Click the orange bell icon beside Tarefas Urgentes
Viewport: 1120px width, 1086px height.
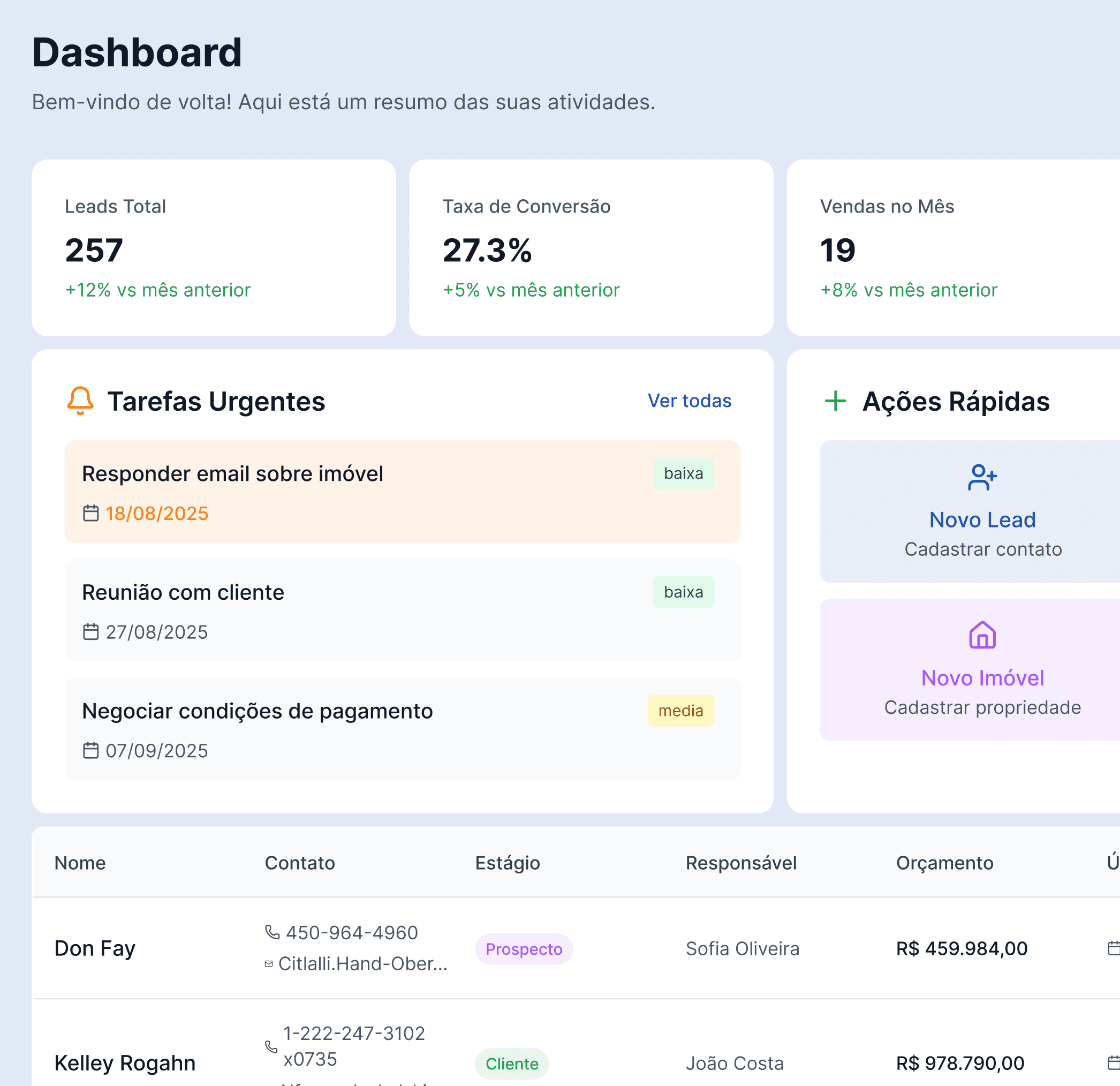[x=80, y=401]
